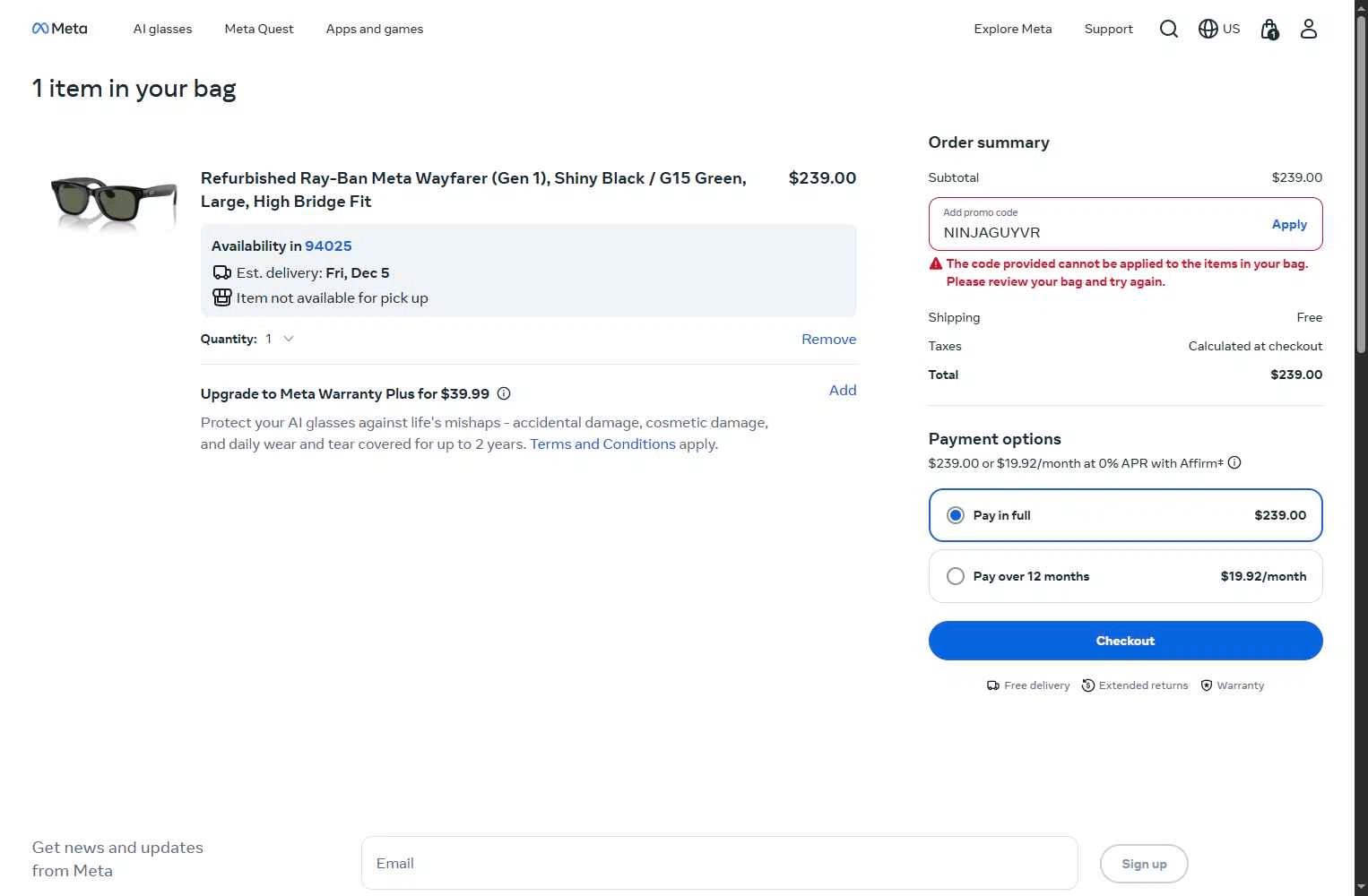Image resolution: width=1368 pixels, height=896 pixels.
Task: Open the AI glasses menu
Action: (x=162, y=29)
